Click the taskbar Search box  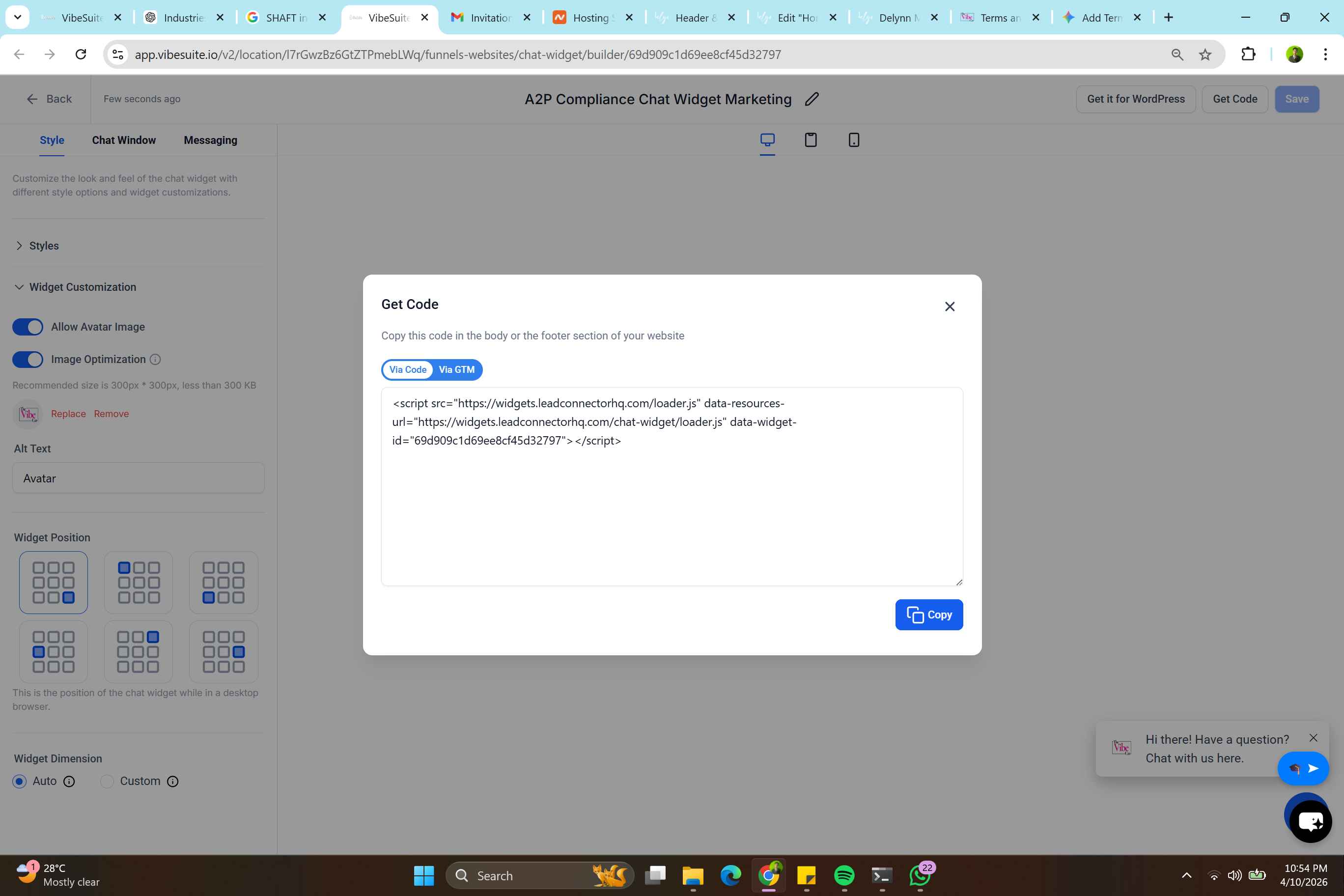(x=539, y=875)
